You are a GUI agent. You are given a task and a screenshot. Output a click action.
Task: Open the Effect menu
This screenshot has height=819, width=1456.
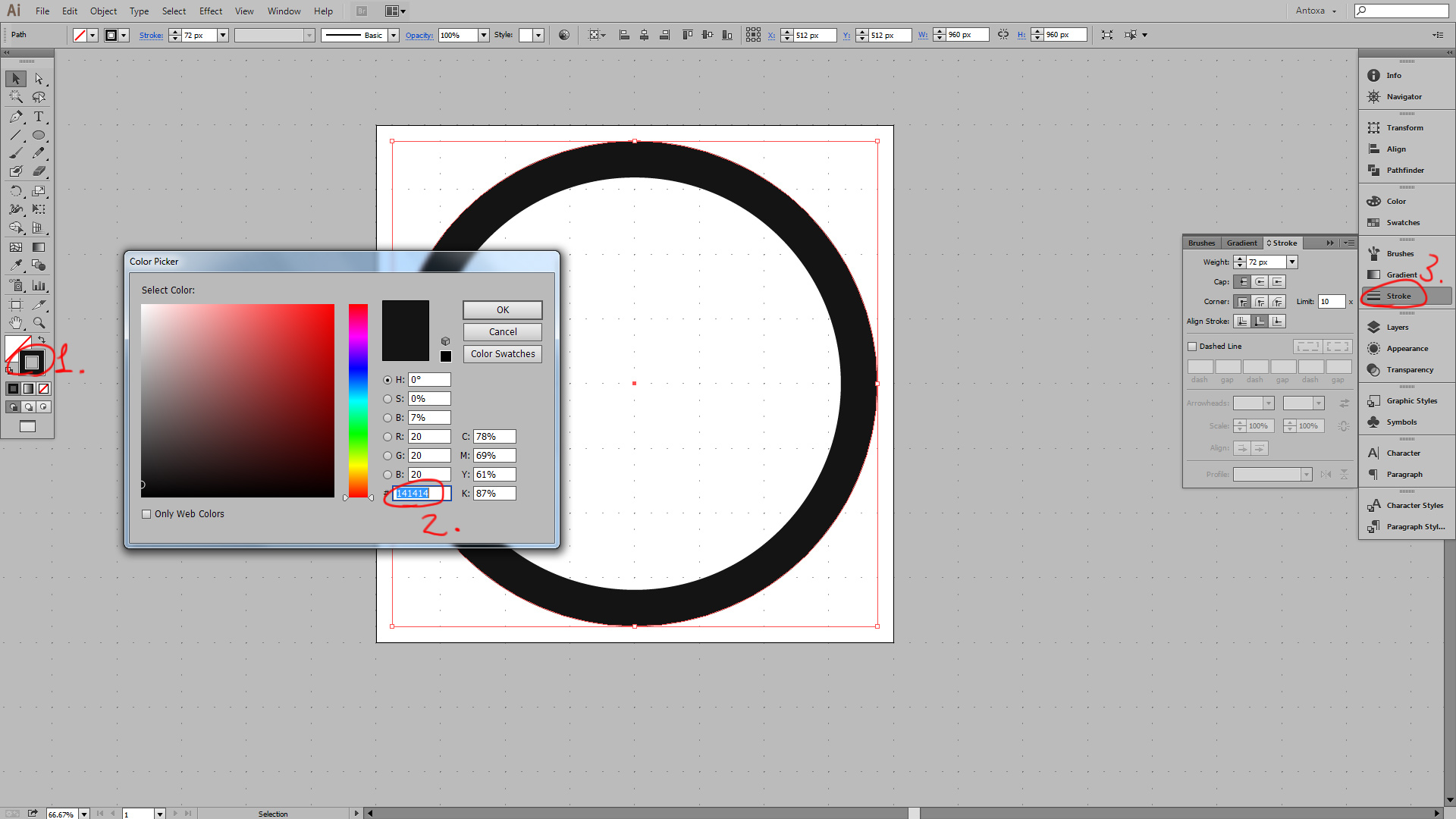coord(210,11)
